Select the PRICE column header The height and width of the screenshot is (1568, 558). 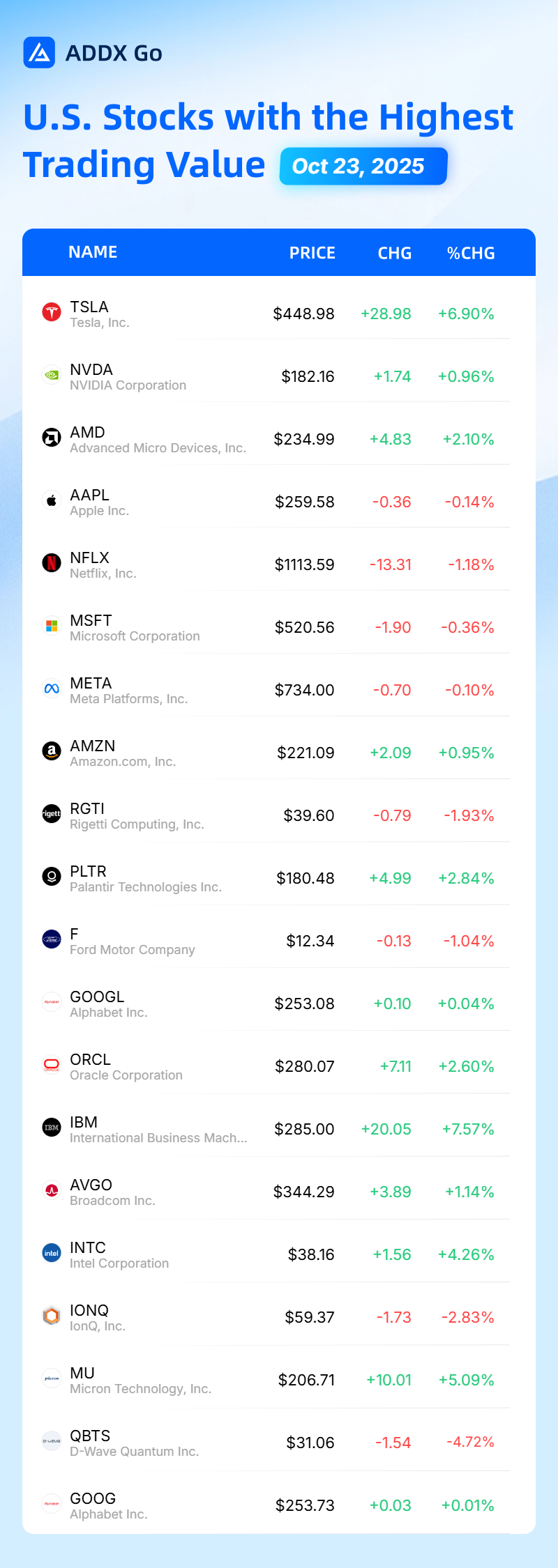pyautogui.click(x=312, y=253)
